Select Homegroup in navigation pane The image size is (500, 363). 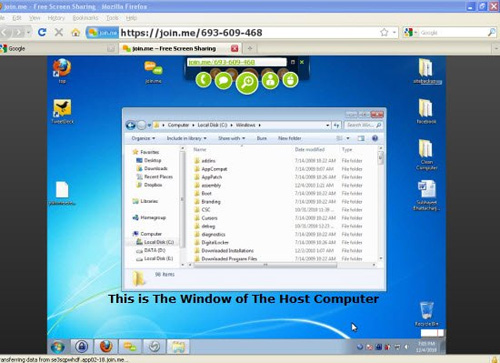click(153, 217)
